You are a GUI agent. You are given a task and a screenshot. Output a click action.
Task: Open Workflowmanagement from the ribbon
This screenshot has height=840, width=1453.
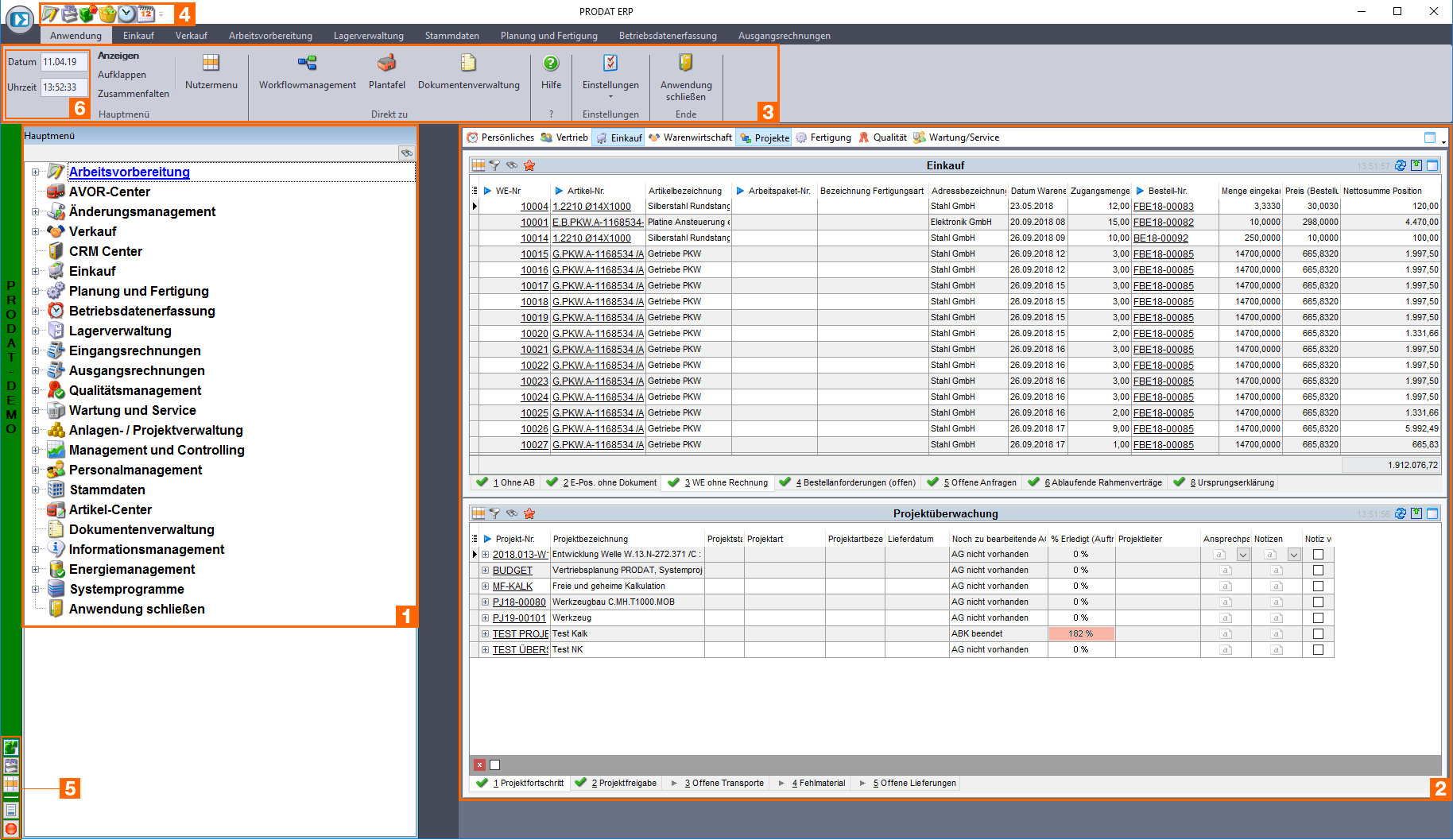coord(307,72)
